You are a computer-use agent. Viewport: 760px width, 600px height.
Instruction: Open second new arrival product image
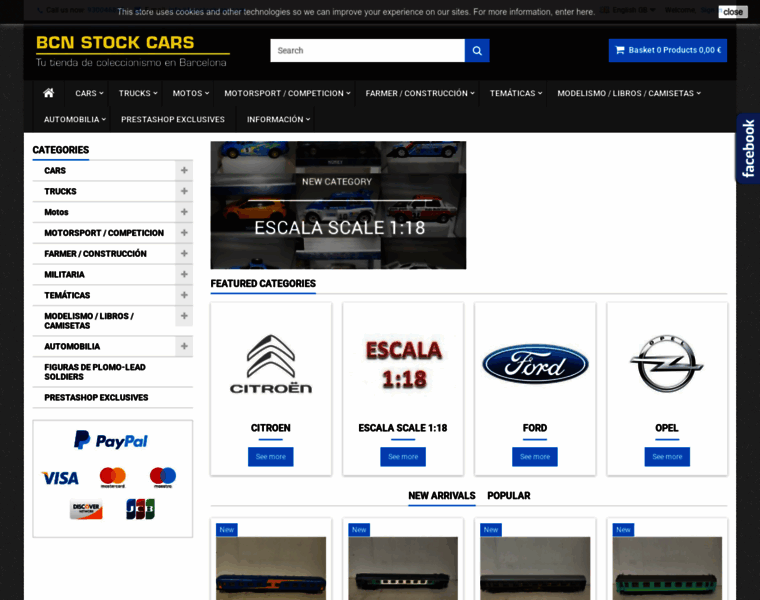click(x=403, y=568)
